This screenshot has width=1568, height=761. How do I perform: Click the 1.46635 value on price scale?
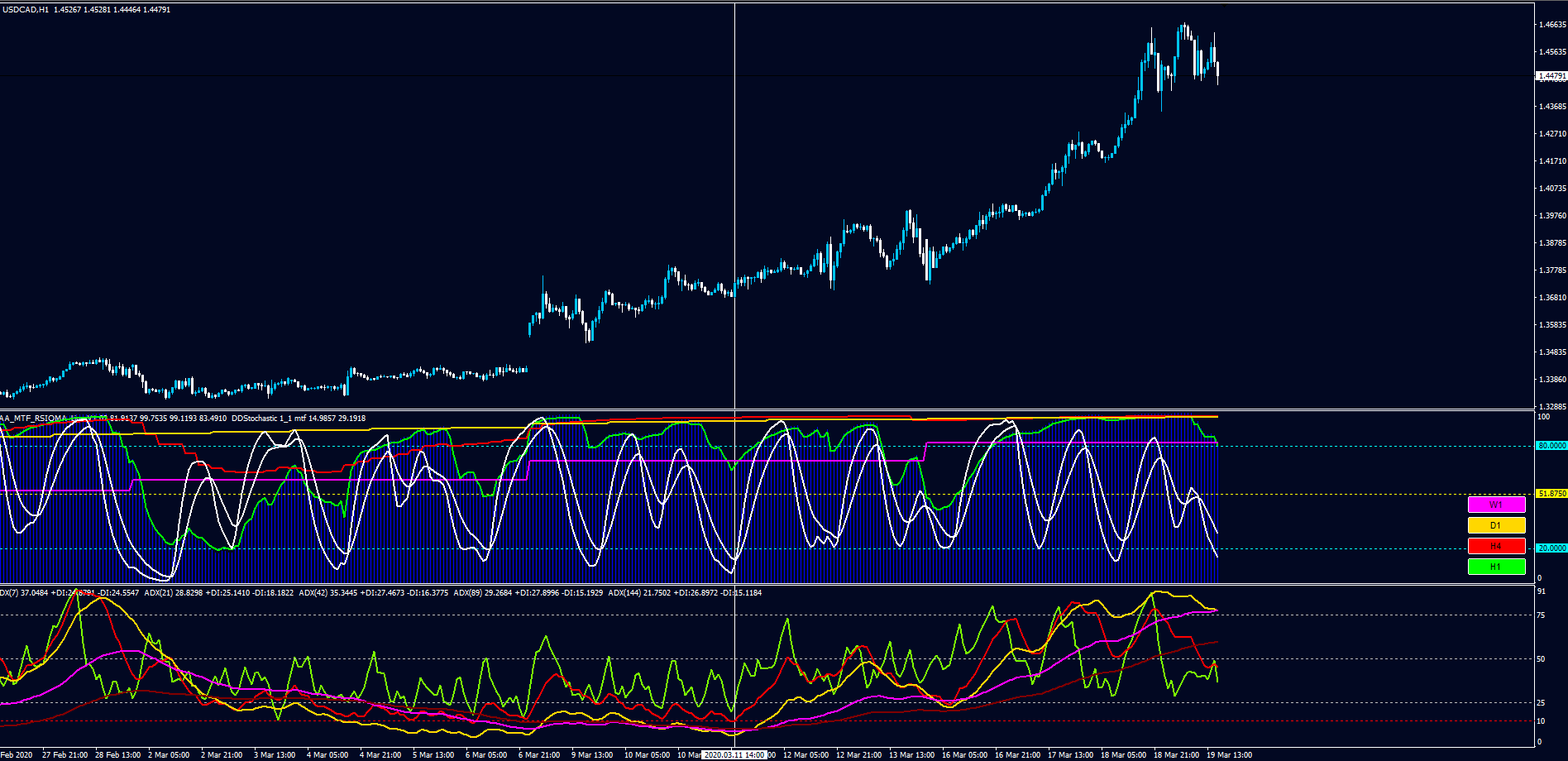pyautogui.click(x=1552, y=25)
